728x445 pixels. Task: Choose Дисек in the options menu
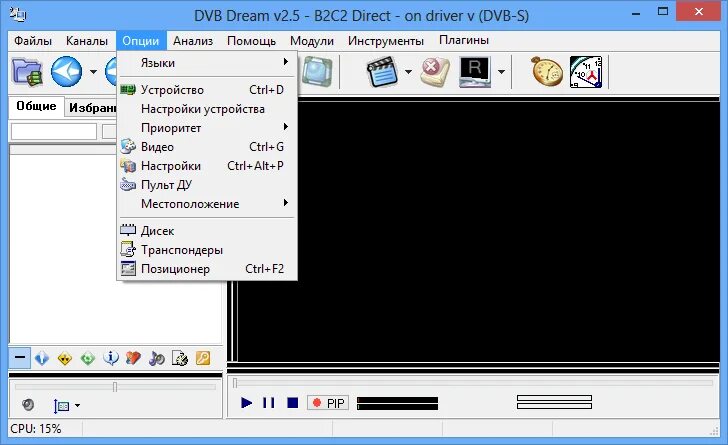207,231
